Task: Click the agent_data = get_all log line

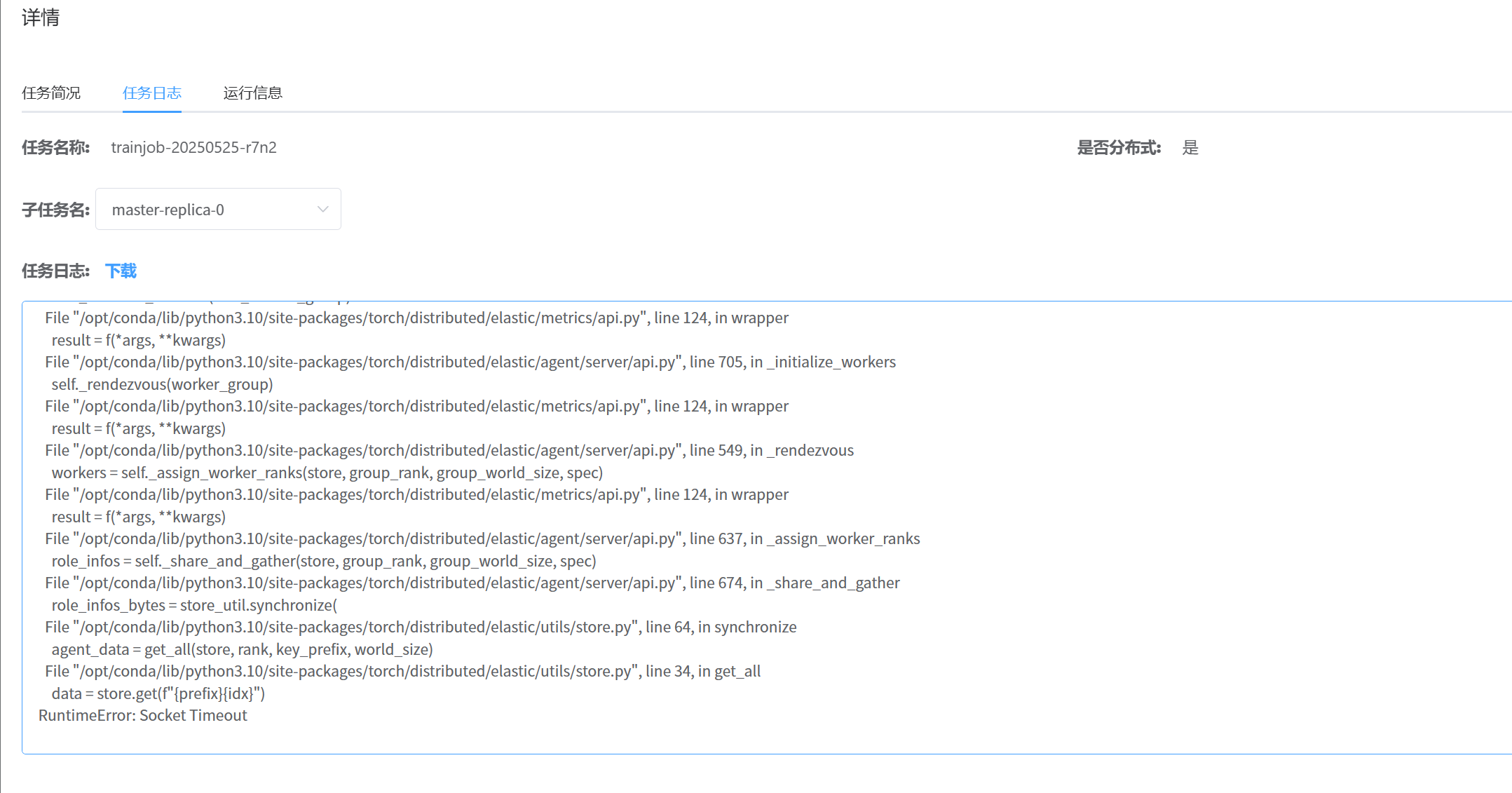Action: click(x=242, y=649)
